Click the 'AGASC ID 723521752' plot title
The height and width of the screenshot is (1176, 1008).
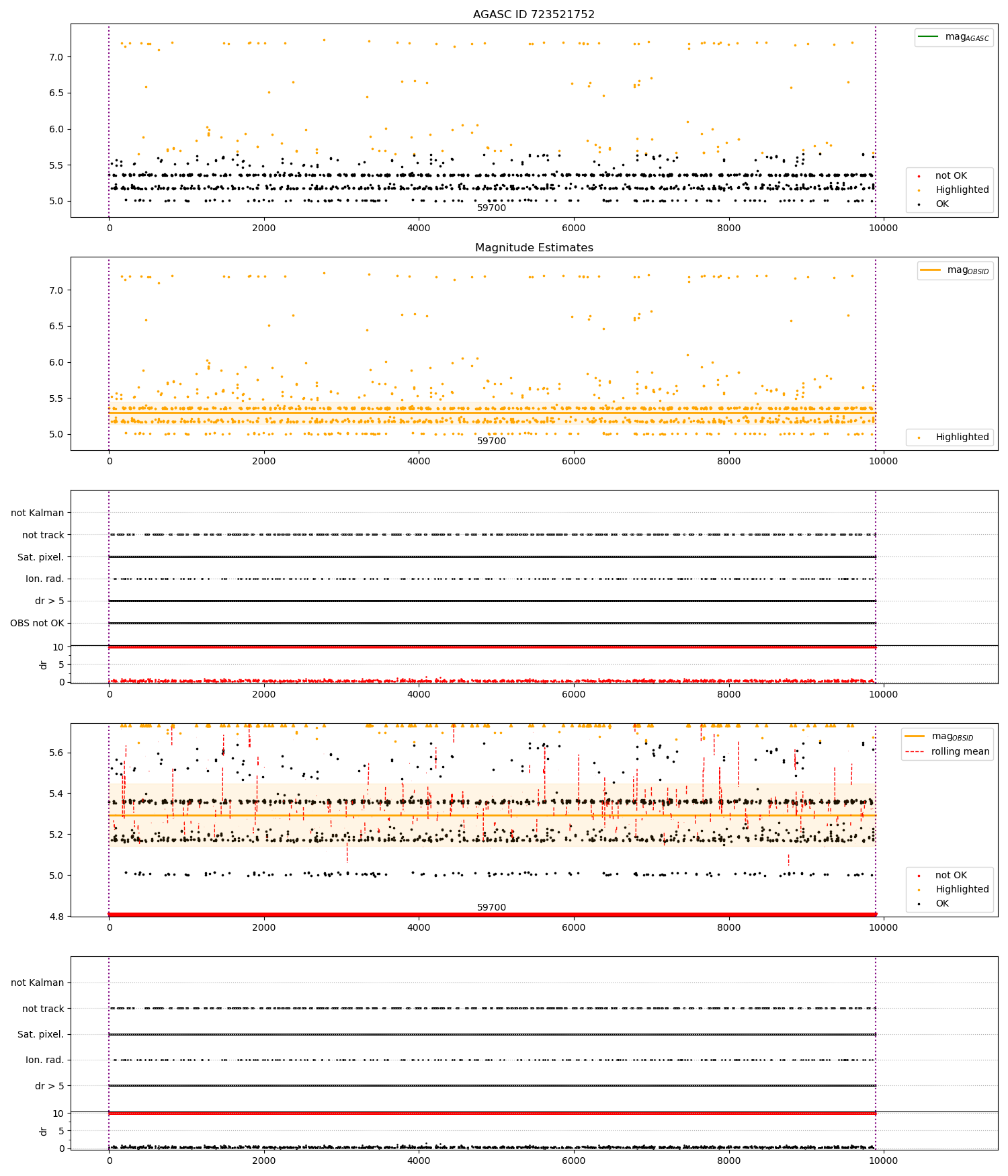click(534, 14)
